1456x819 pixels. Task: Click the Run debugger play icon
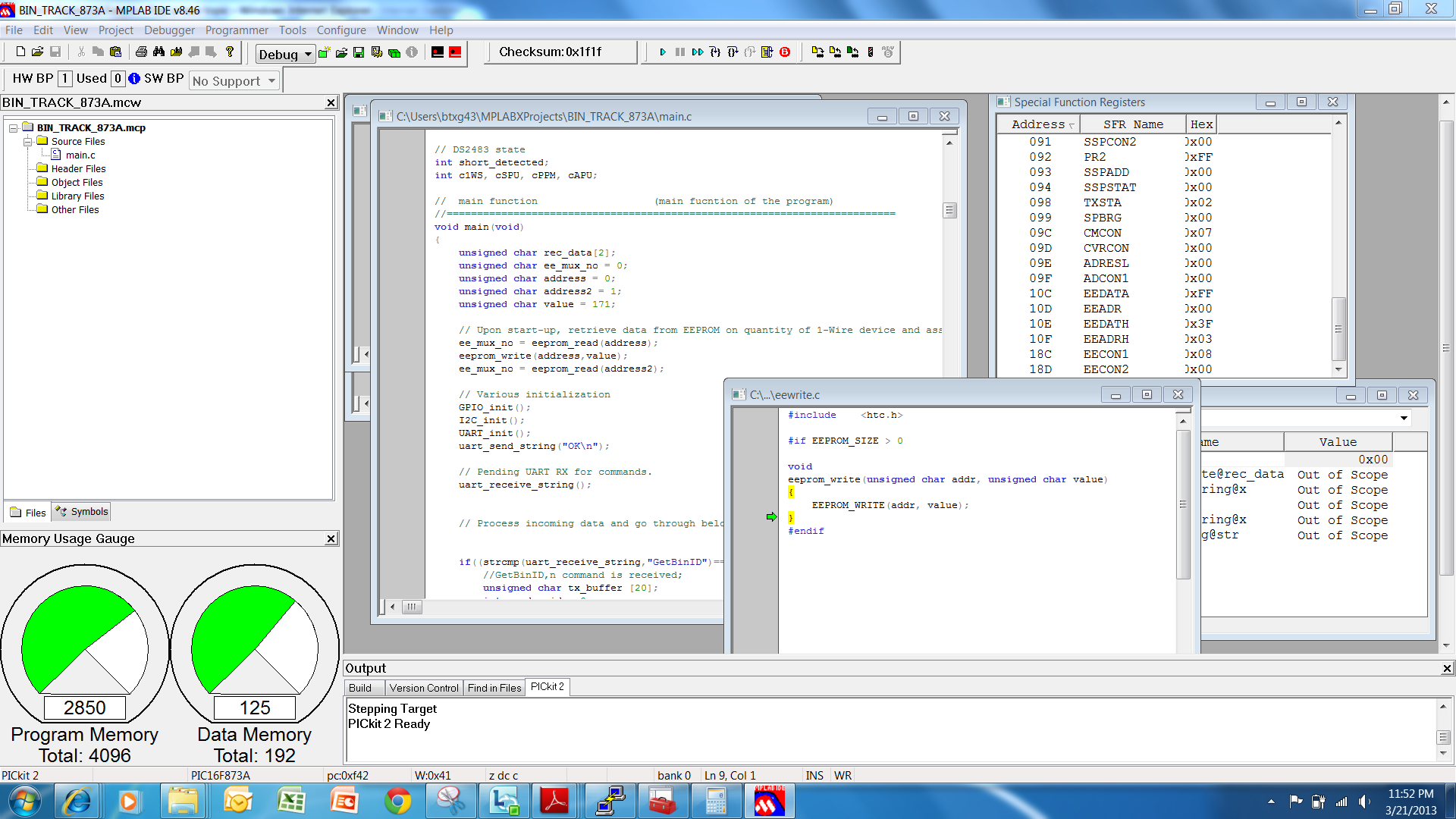tap(663, 52)
